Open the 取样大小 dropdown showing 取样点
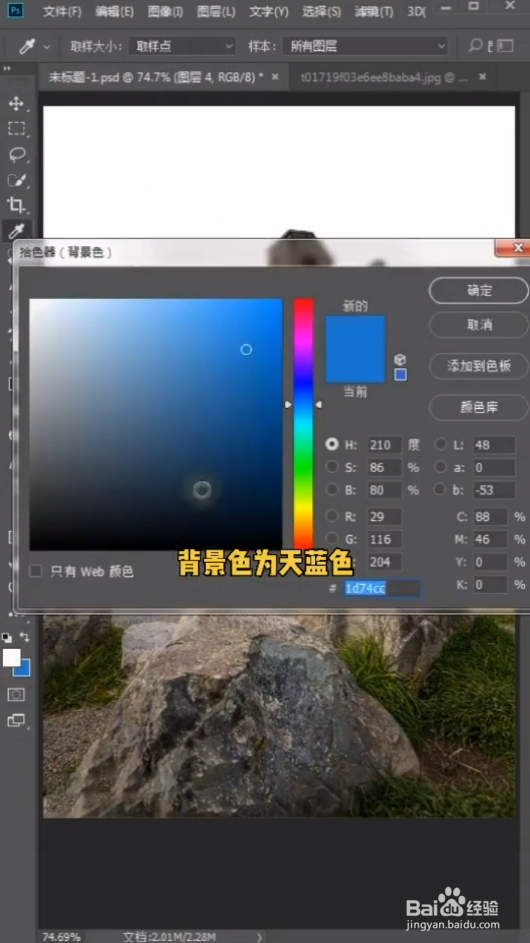The image size is (530, 943). 183,46
